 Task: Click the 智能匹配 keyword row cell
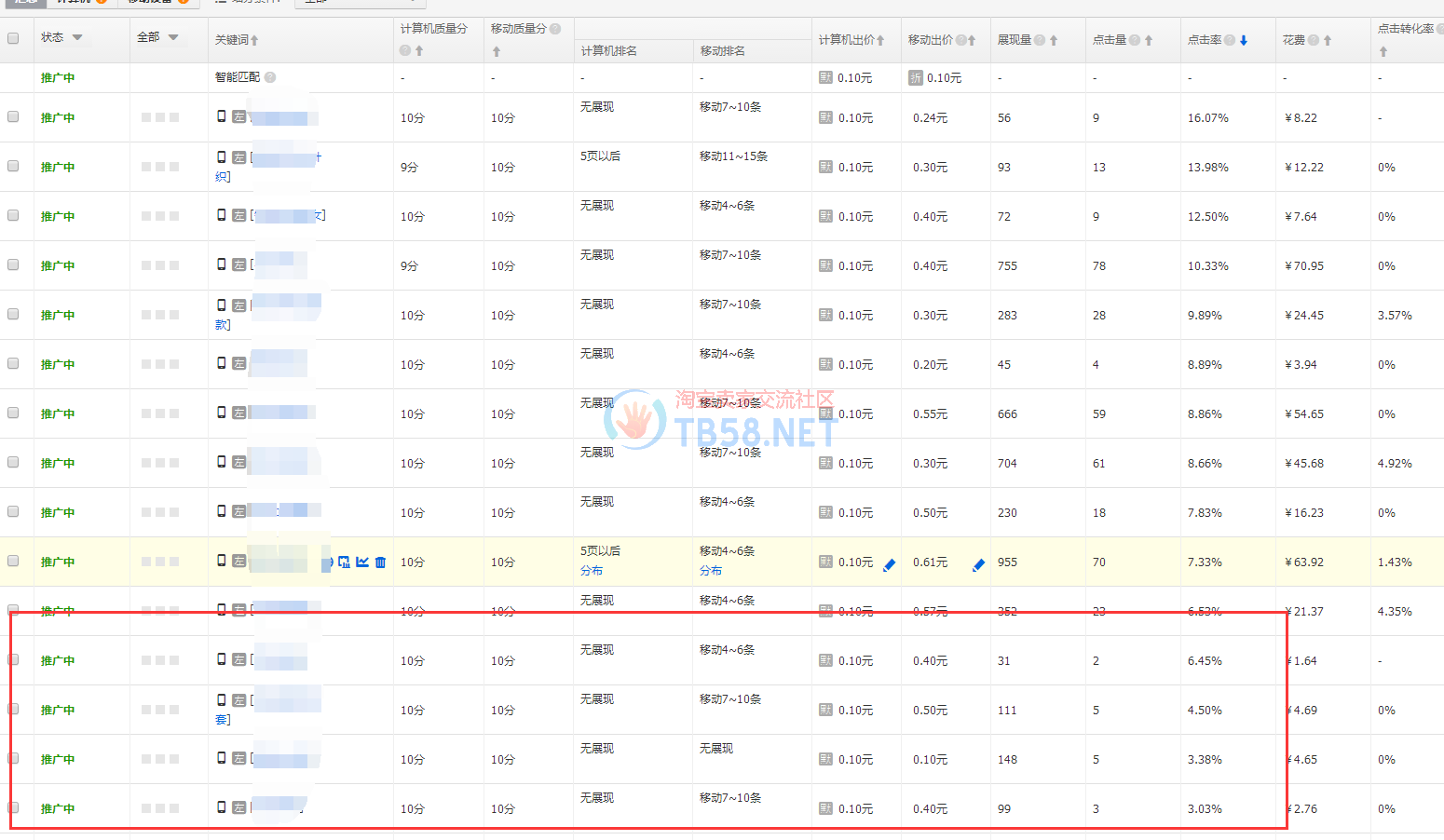[238, 77]
